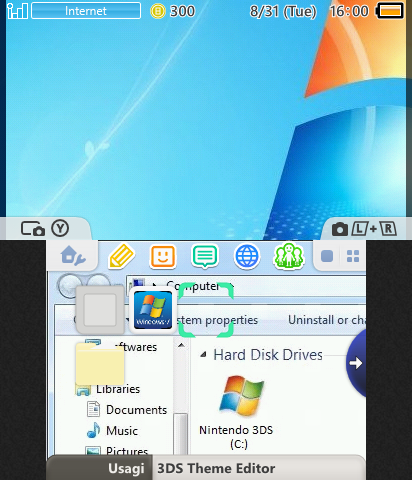412x480 pixels.
Task: Select Libraries in the navigation pane
Action: [x=108, y=389]
